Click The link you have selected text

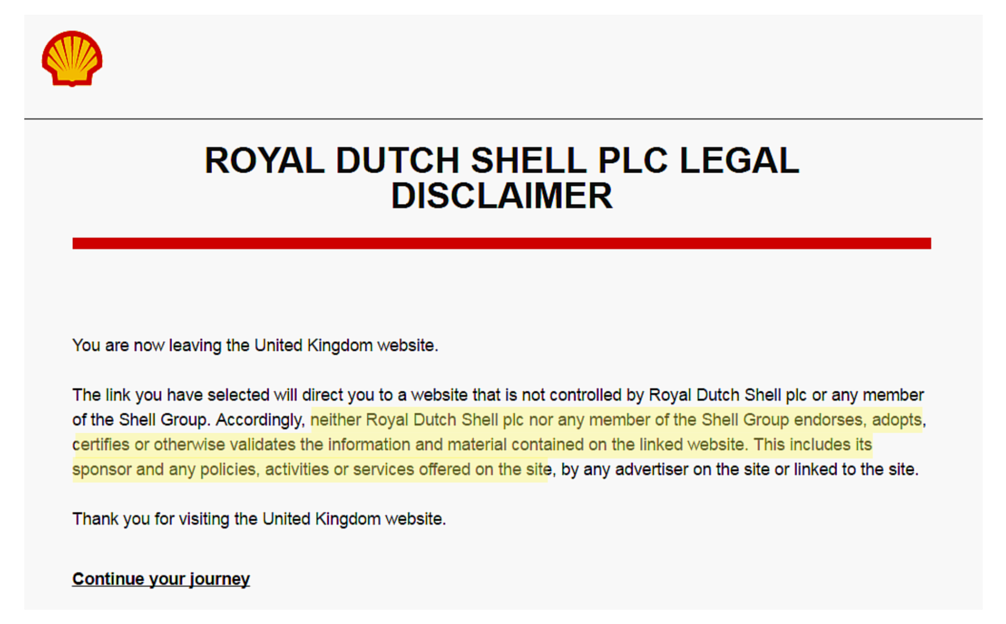[171, 395]
